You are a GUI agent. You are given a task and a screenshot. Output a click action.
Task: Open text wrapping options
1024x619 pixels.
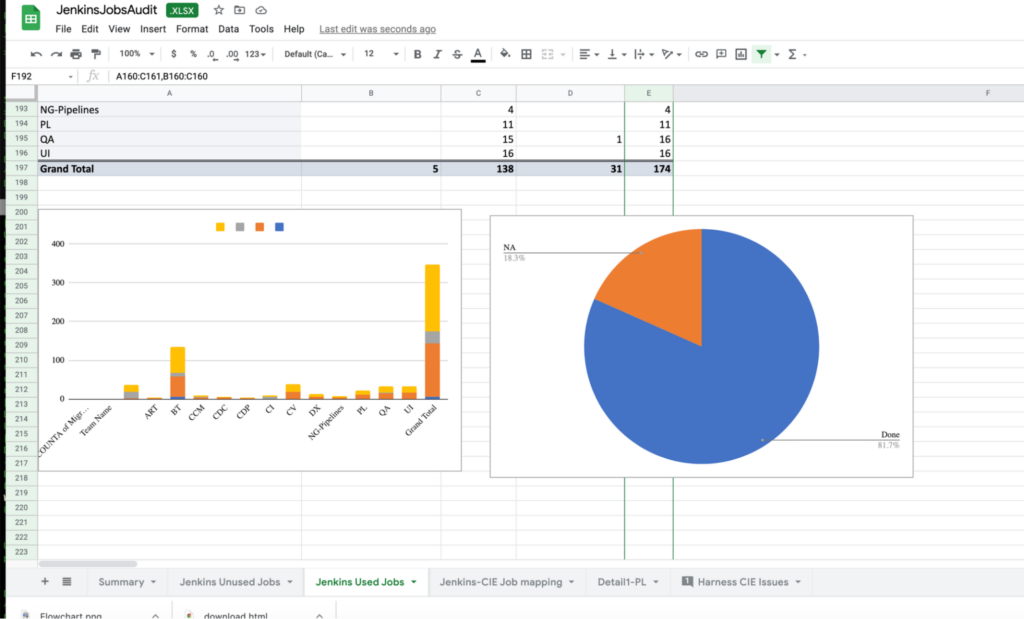pyautogui.click(x=643, y=54)
